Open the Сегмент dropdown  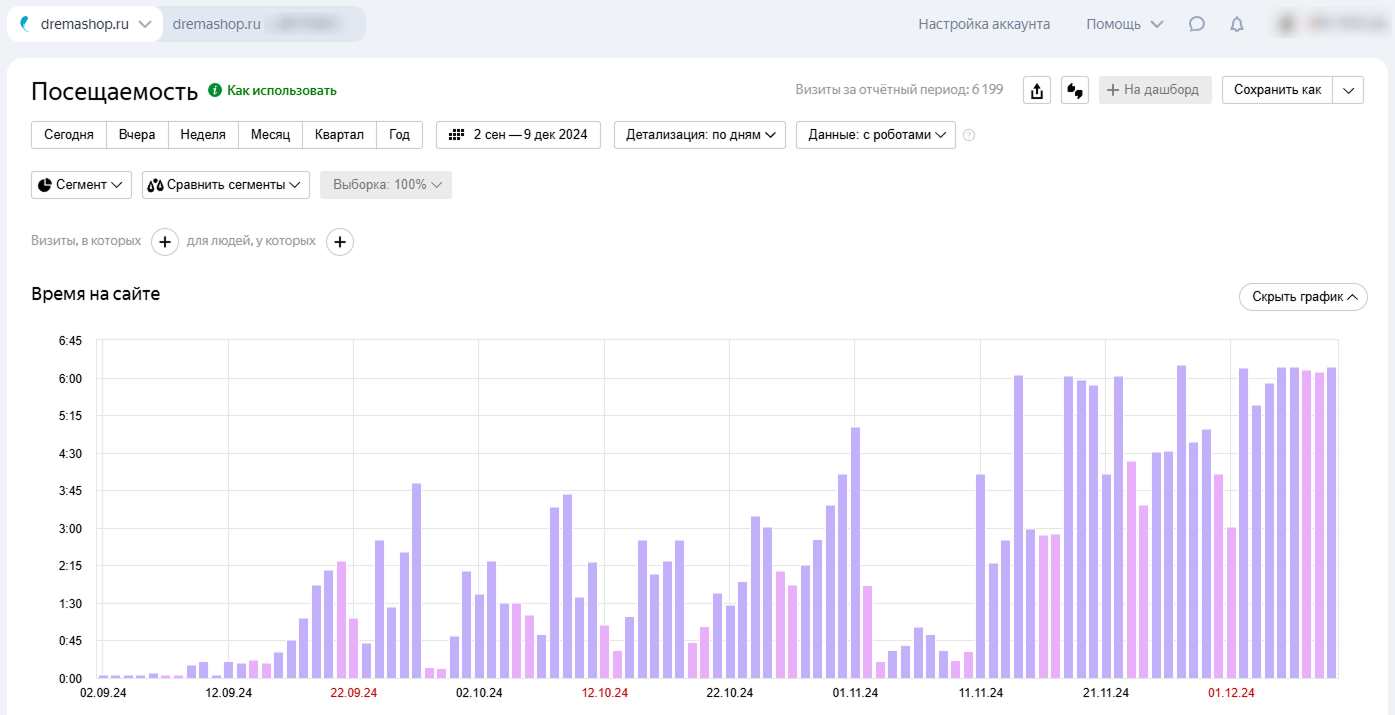(81, 185)
